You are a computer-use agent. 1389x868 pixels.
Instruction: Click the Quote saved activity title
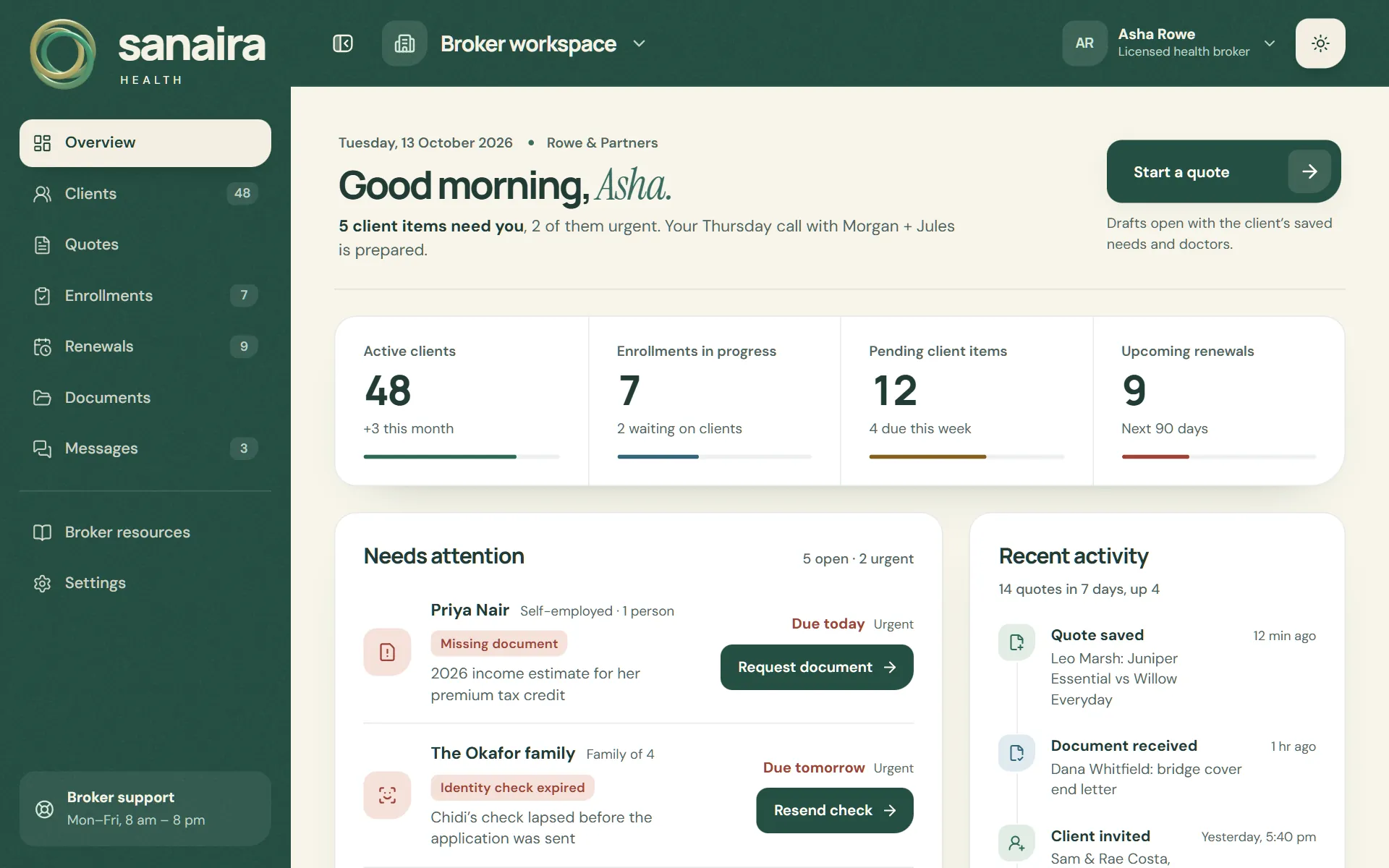(x=1097, y=635)
